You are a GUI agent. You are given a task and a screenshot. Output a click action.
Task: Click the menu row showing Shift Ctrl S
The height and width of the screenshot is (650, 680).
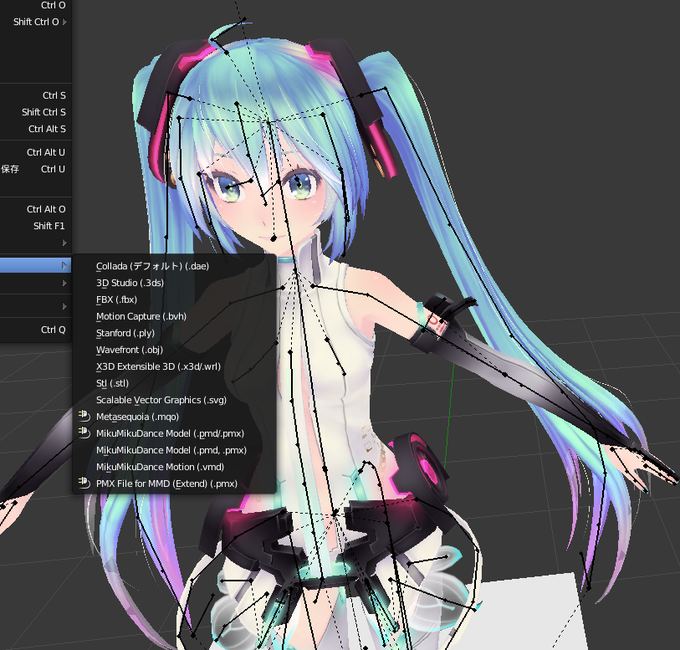(x=36, y=112)
